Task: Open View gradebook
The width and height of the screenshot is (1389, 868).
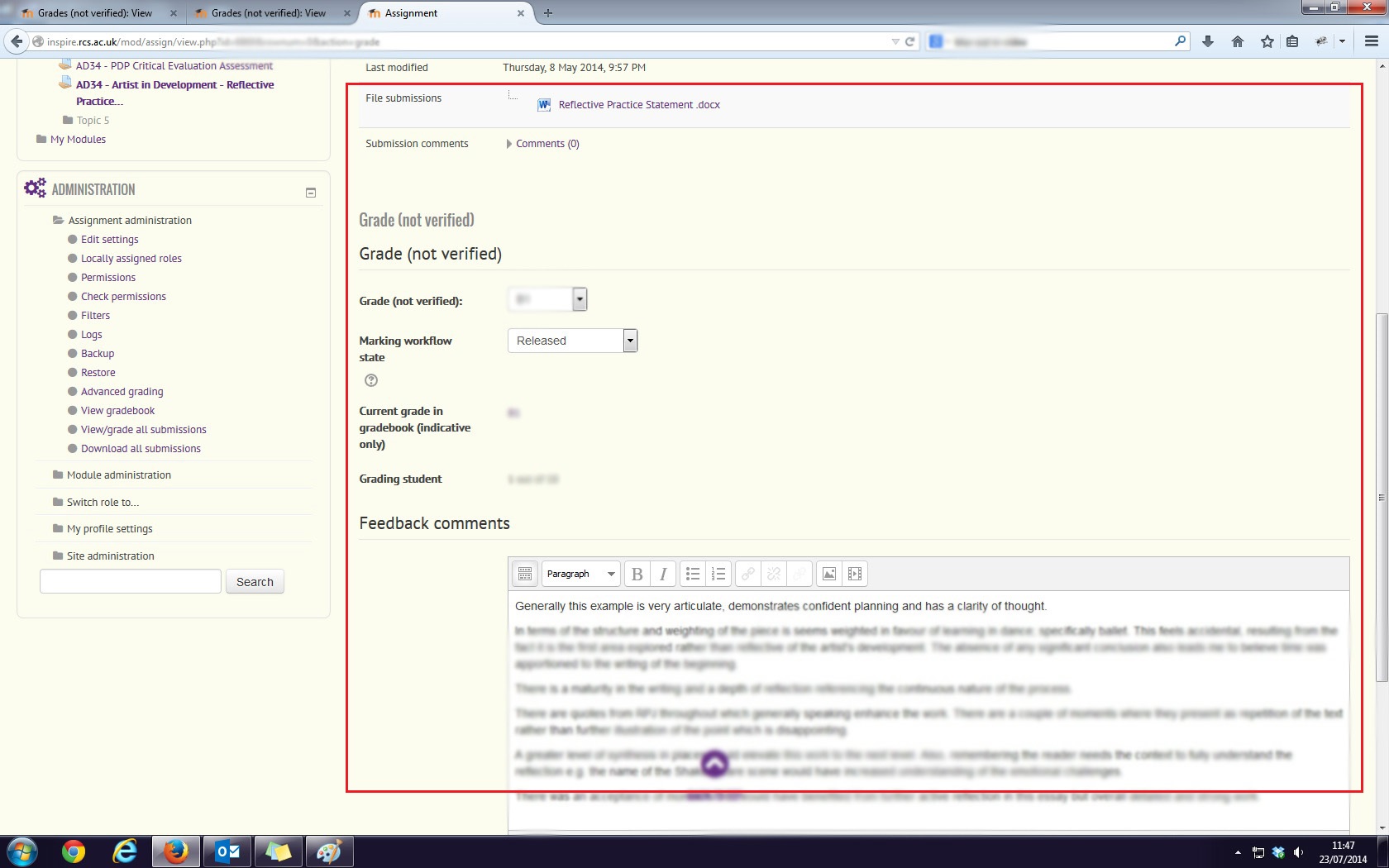Action: pos(117,411)
